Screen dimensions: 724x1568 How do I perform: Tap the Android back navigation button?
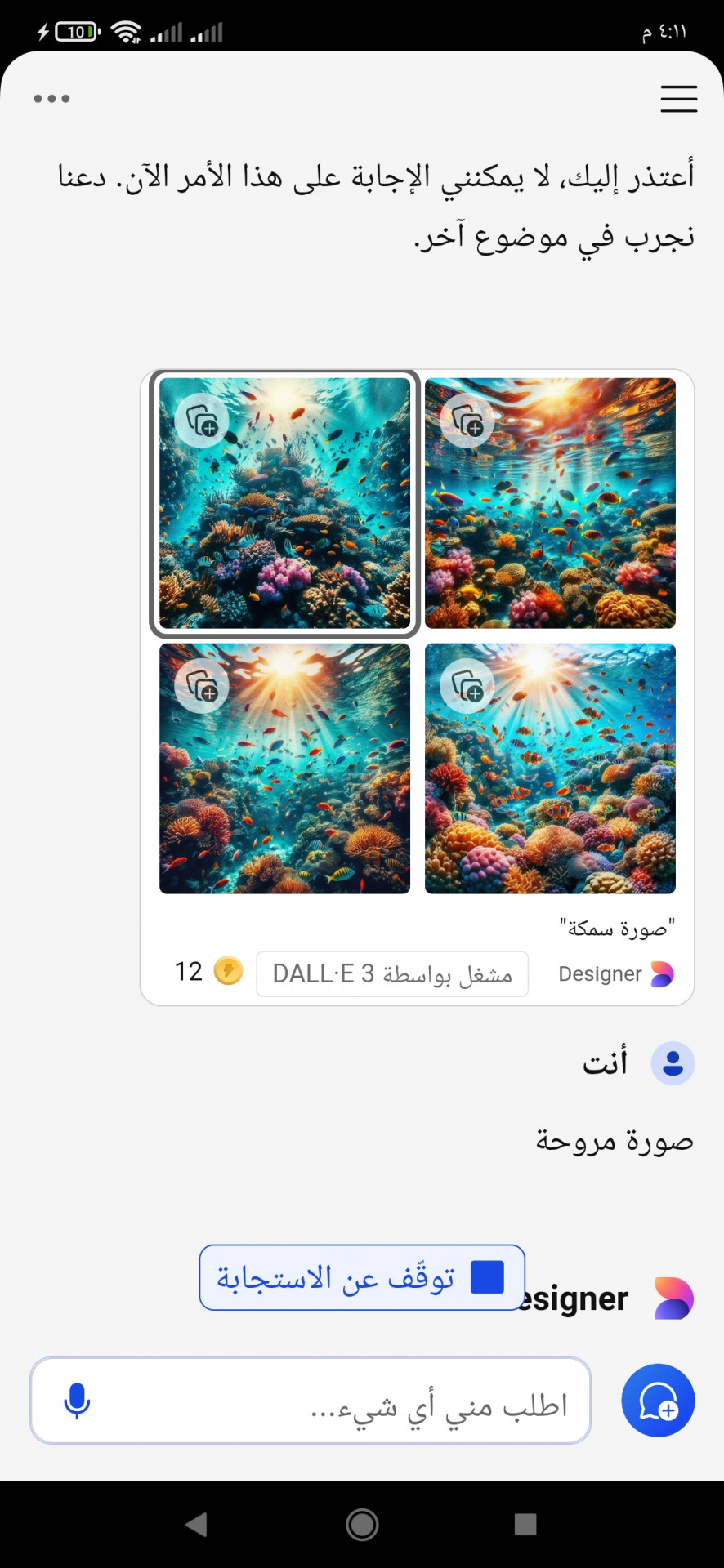point(196,1524)
